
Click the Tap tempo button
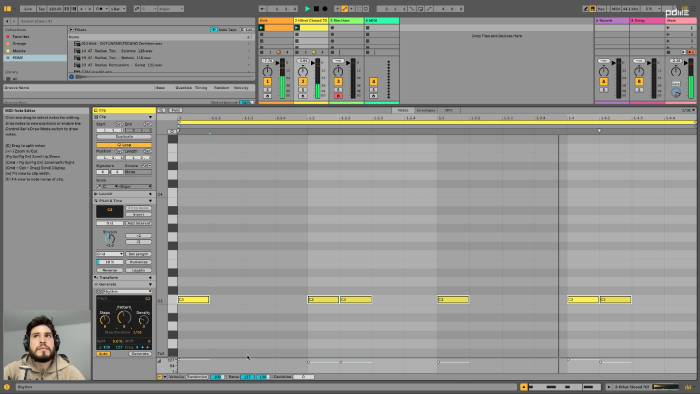(42, 8)
